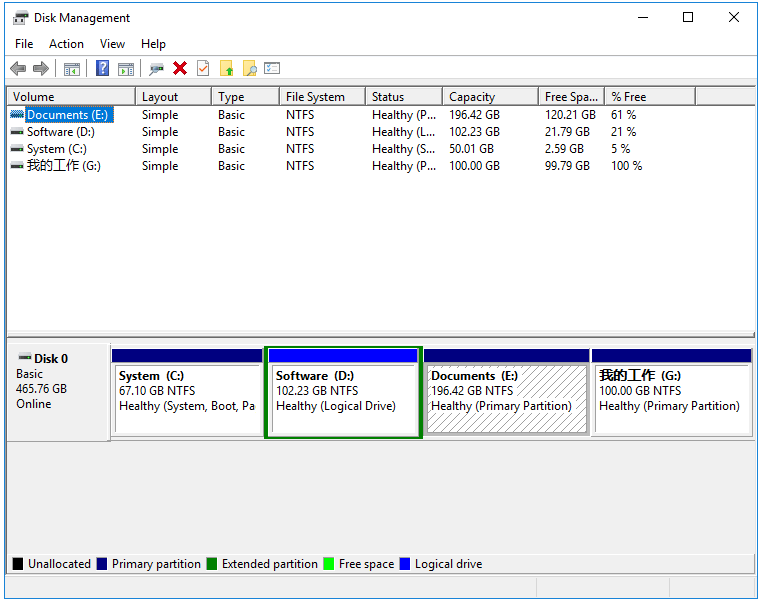
Task: Click drive icon beside 我的工作 (G:) row
Action: coord(17,166)
